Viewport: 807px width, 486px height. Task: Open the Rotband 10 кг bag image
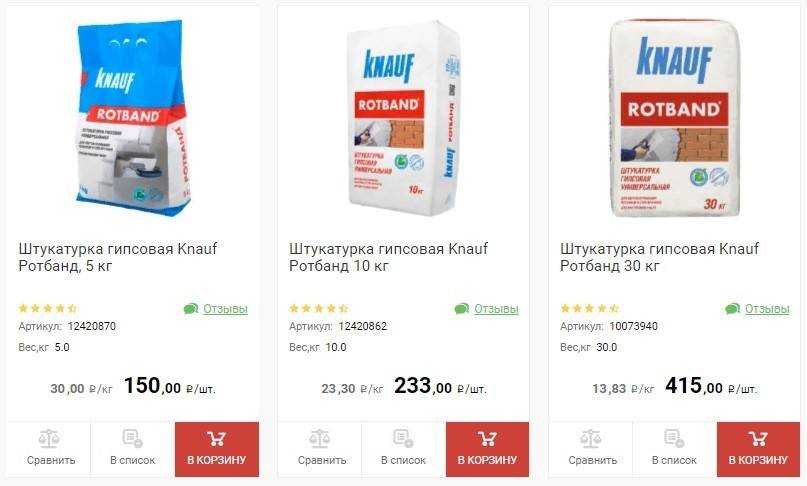tap(404, 118)
